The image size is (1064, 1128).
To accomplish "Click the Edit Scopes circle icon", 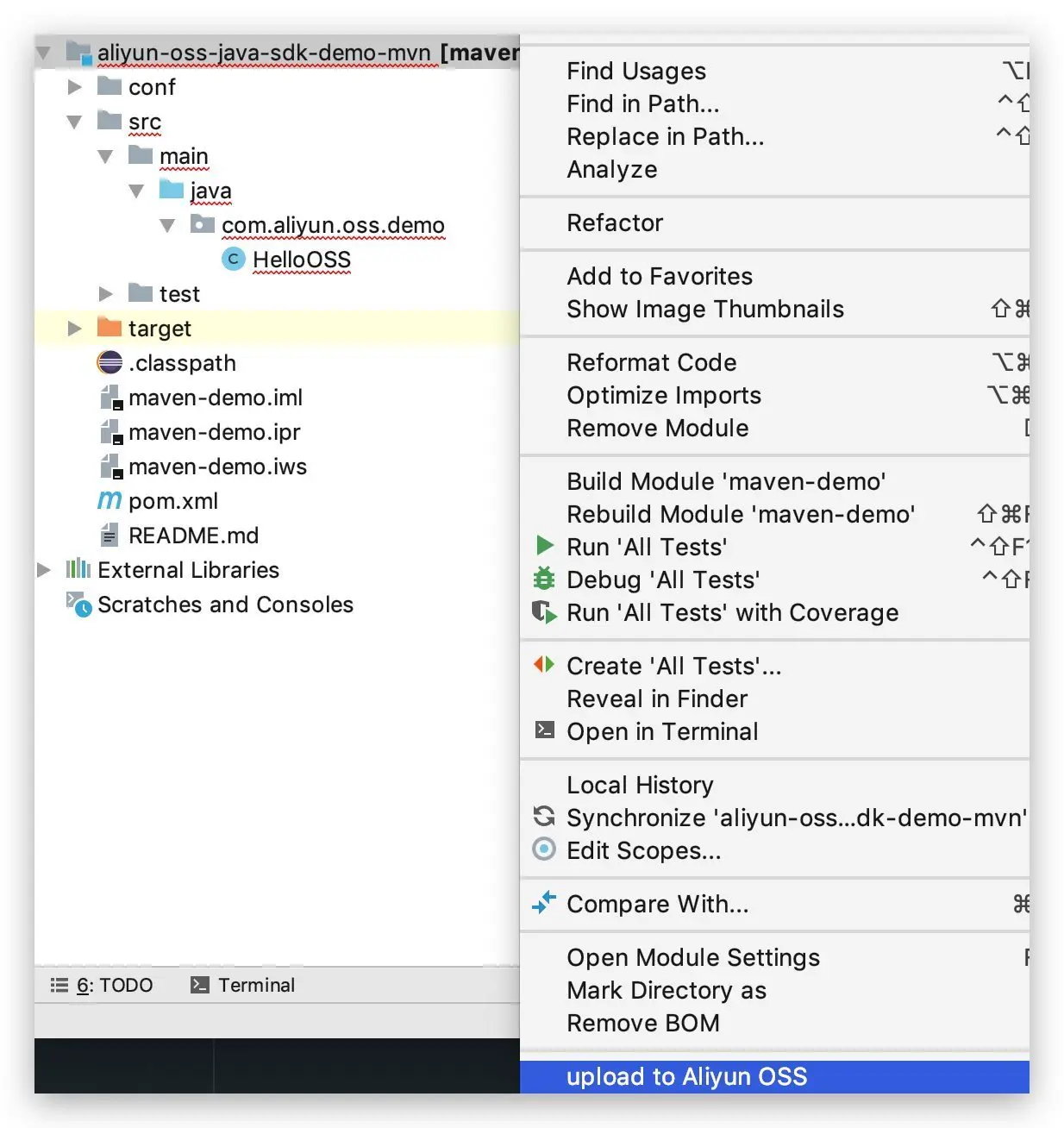I will click(544, 849).
